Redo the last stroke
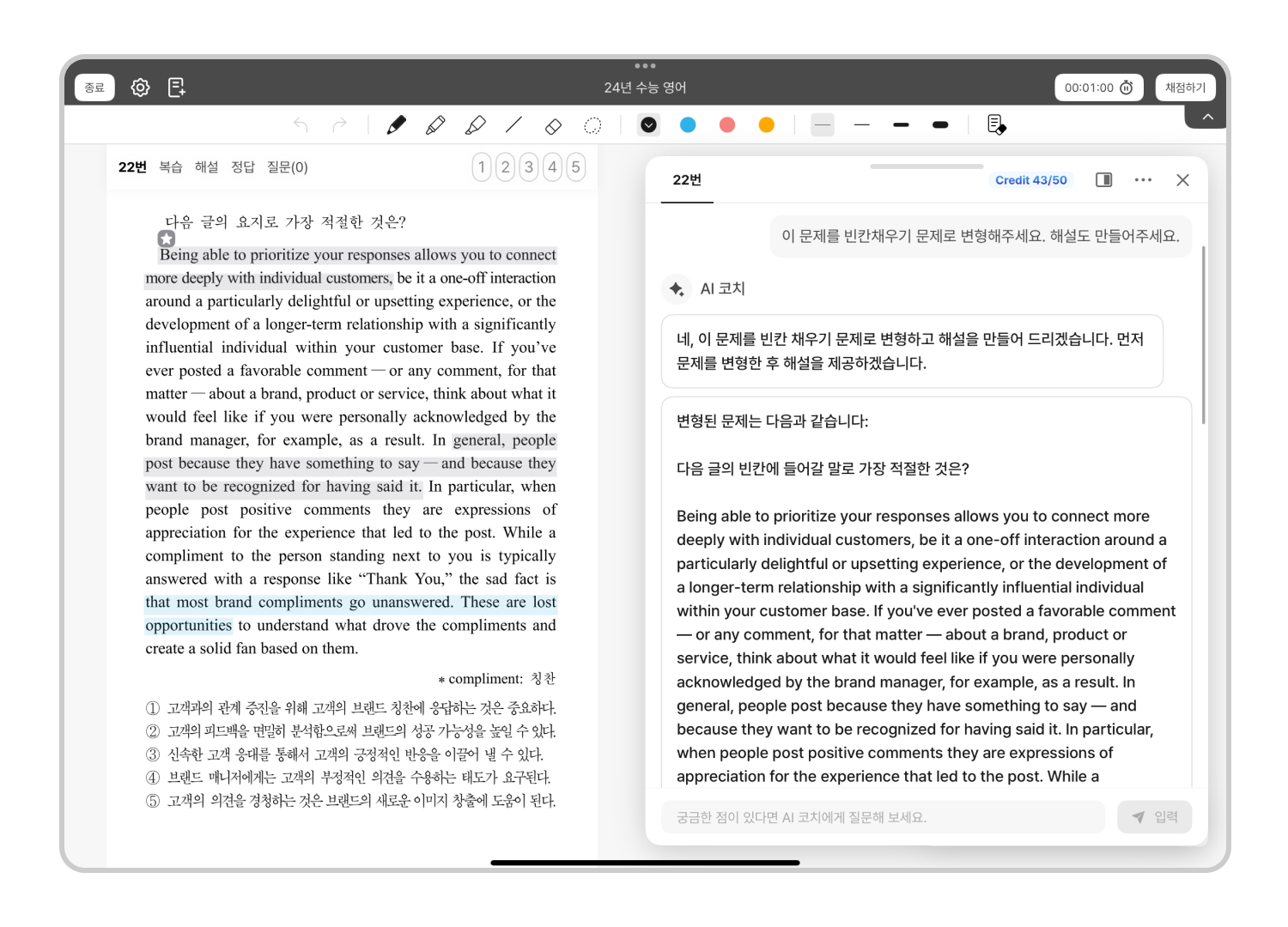 point(340,125)
